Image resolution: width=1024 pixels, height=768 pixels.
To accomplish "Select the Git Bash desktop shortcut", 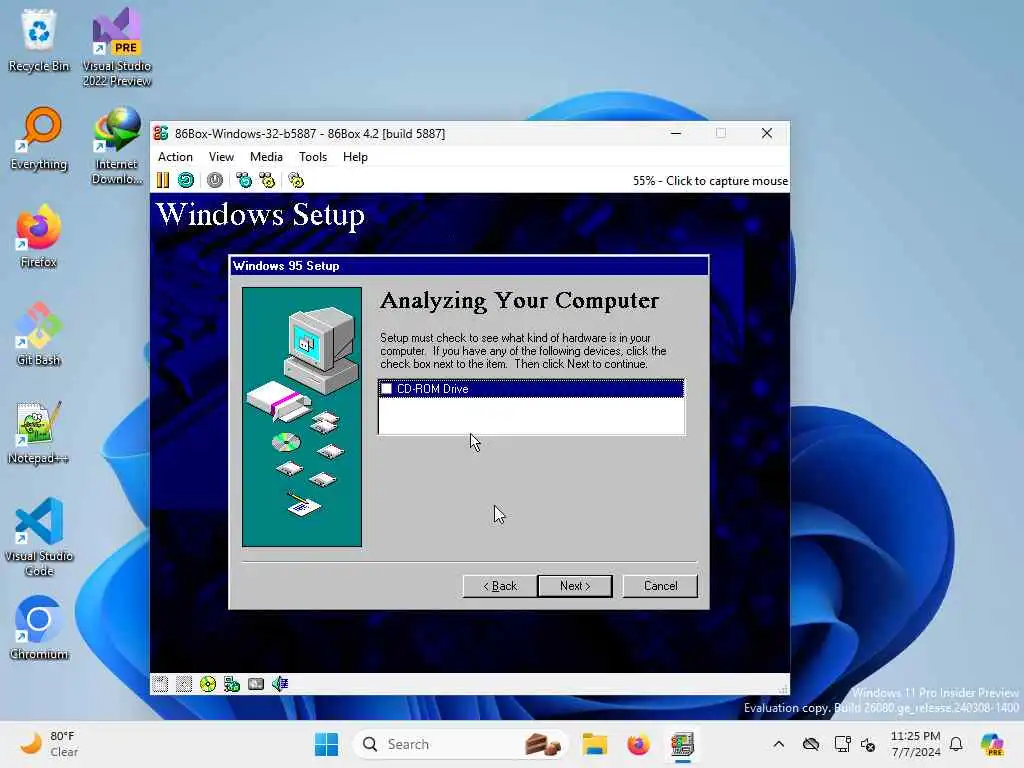I will [x=39, y=335].
